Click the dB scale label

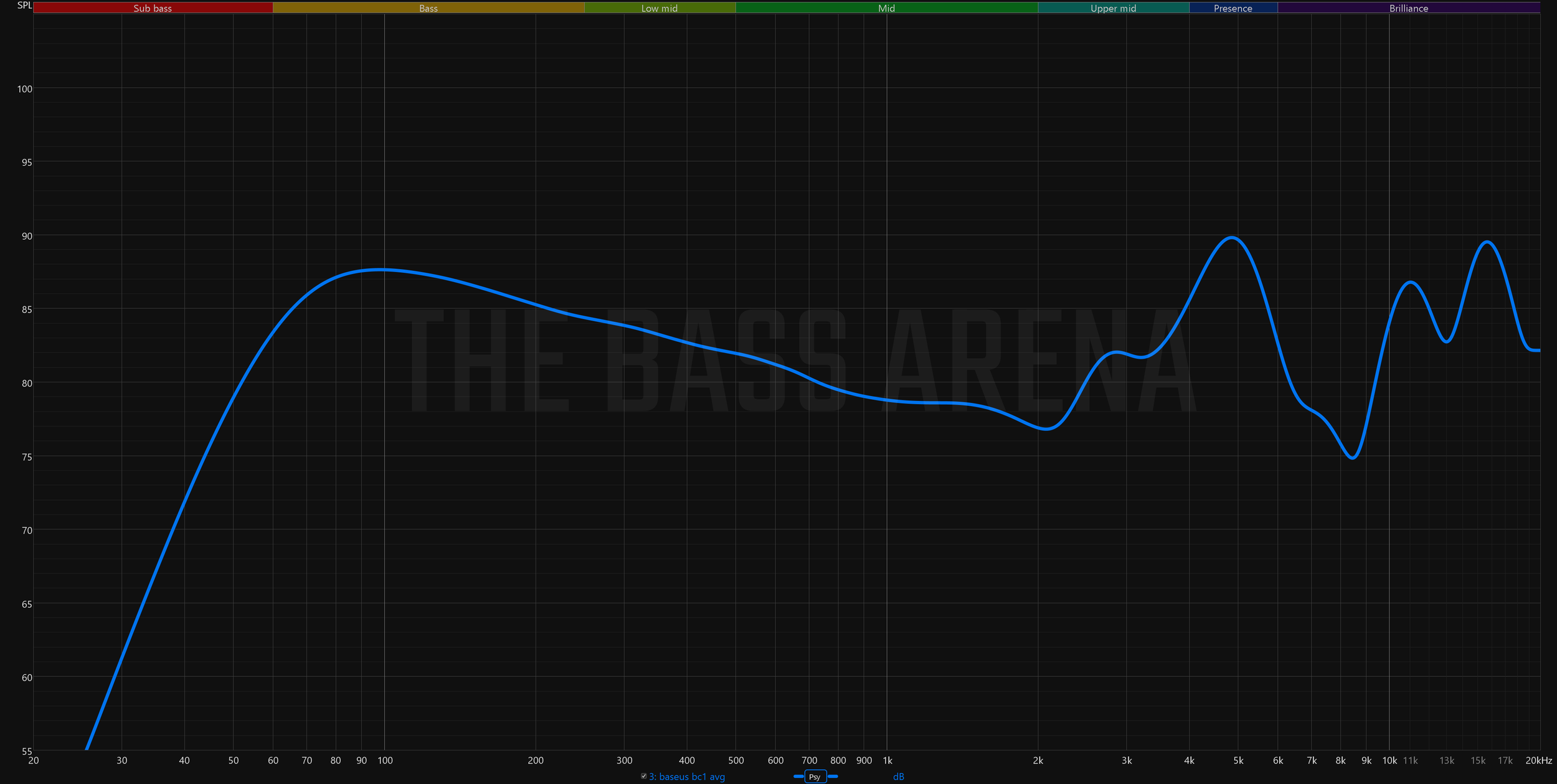coord(899,777)
